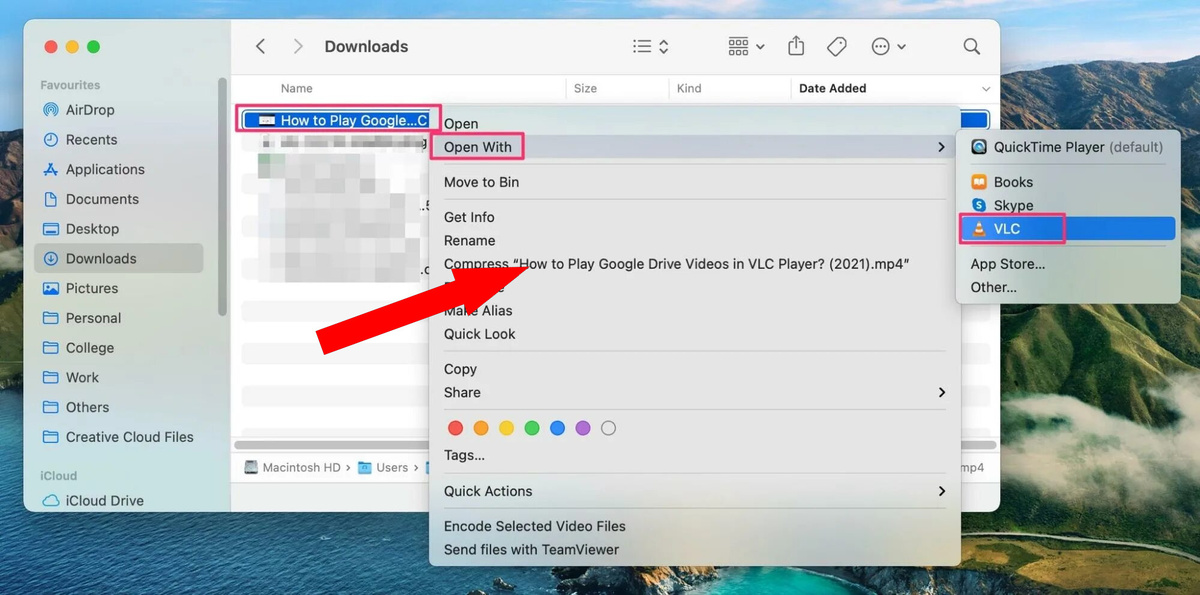Open Recents in the sidebar
Viewport: 1200px width, 595px height.
tap(91, 140)
